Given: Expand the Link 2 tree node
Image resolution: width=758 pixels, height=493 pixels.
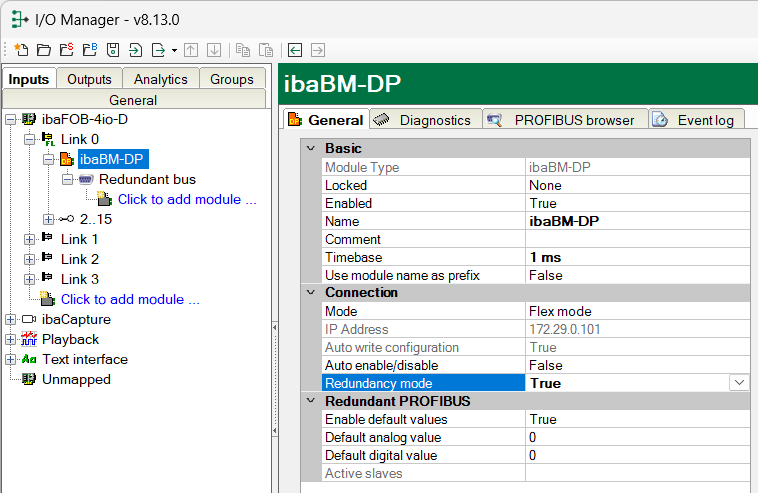Looking at the screenshot, I should (29, 260).
